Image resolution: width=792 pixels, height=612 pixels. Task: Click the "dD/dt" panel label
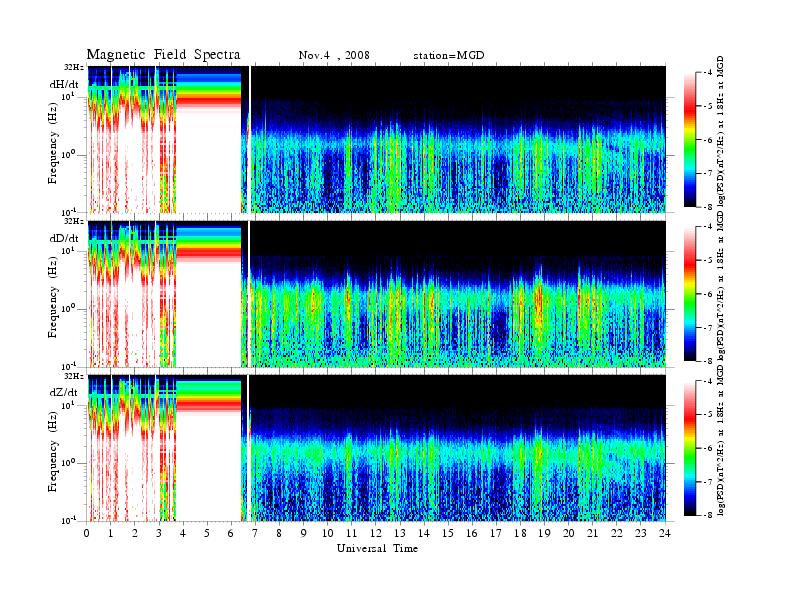64,238
